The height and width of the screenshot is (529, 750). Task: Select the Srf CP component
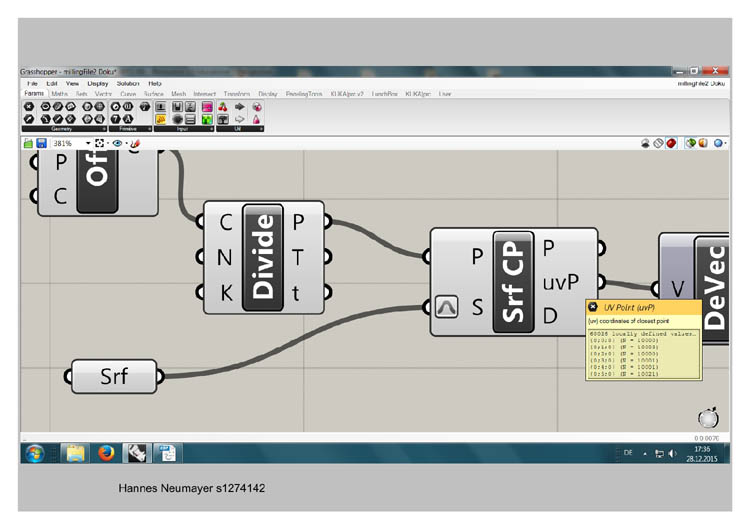pos(513,282)
